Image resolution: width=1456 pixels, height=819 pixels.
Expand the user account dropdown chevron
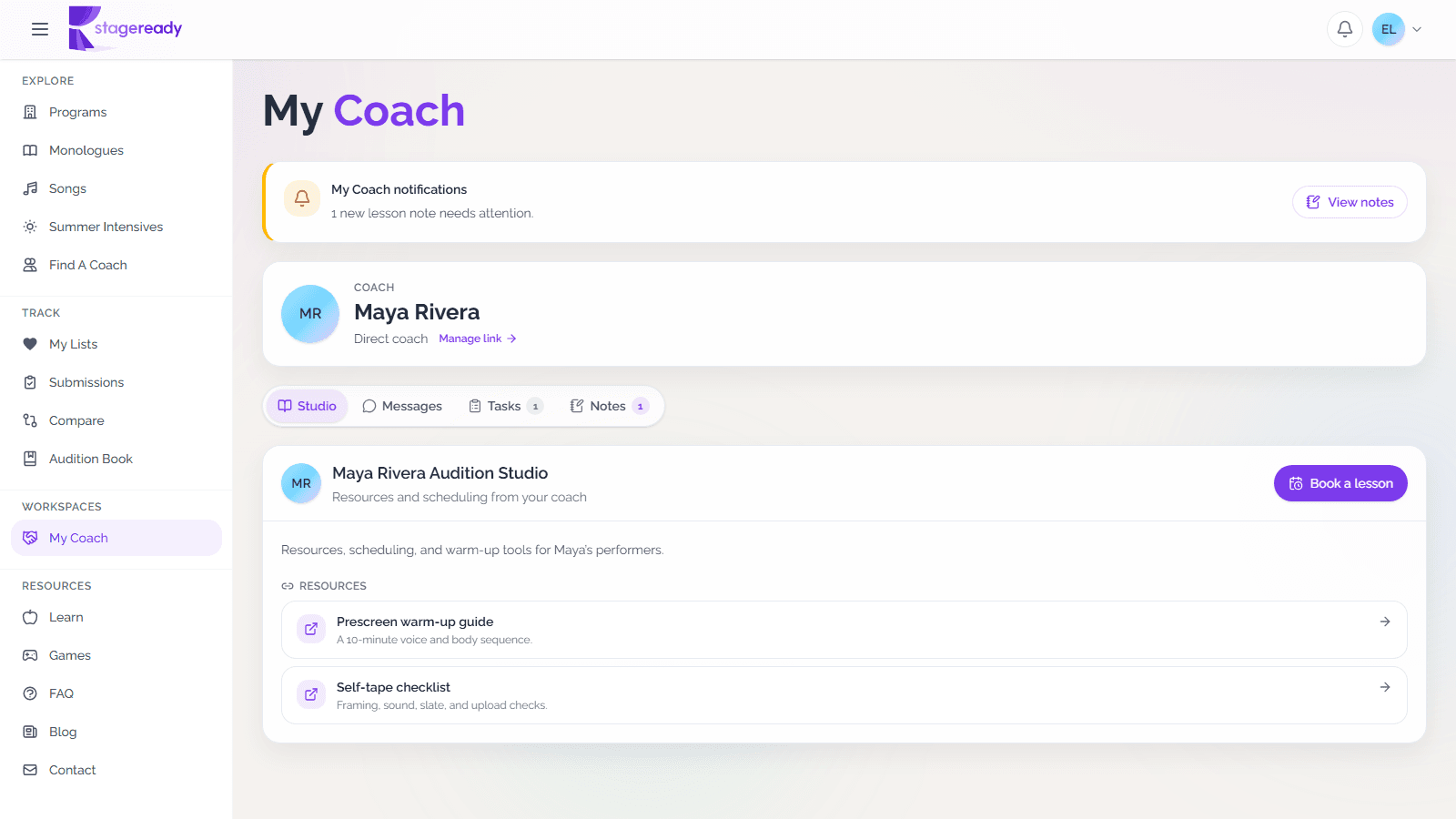point(1417,29)
